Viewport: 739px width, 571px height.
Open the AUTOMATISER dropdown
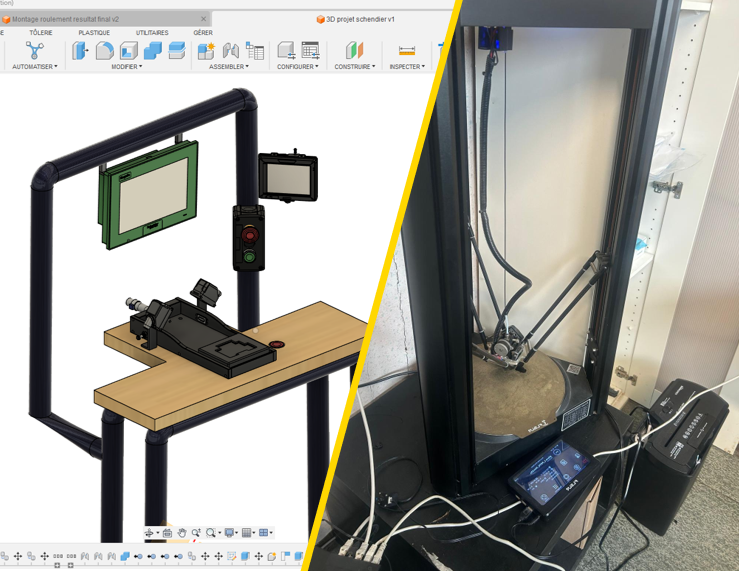pyautogui.click(x=35, y=66)
